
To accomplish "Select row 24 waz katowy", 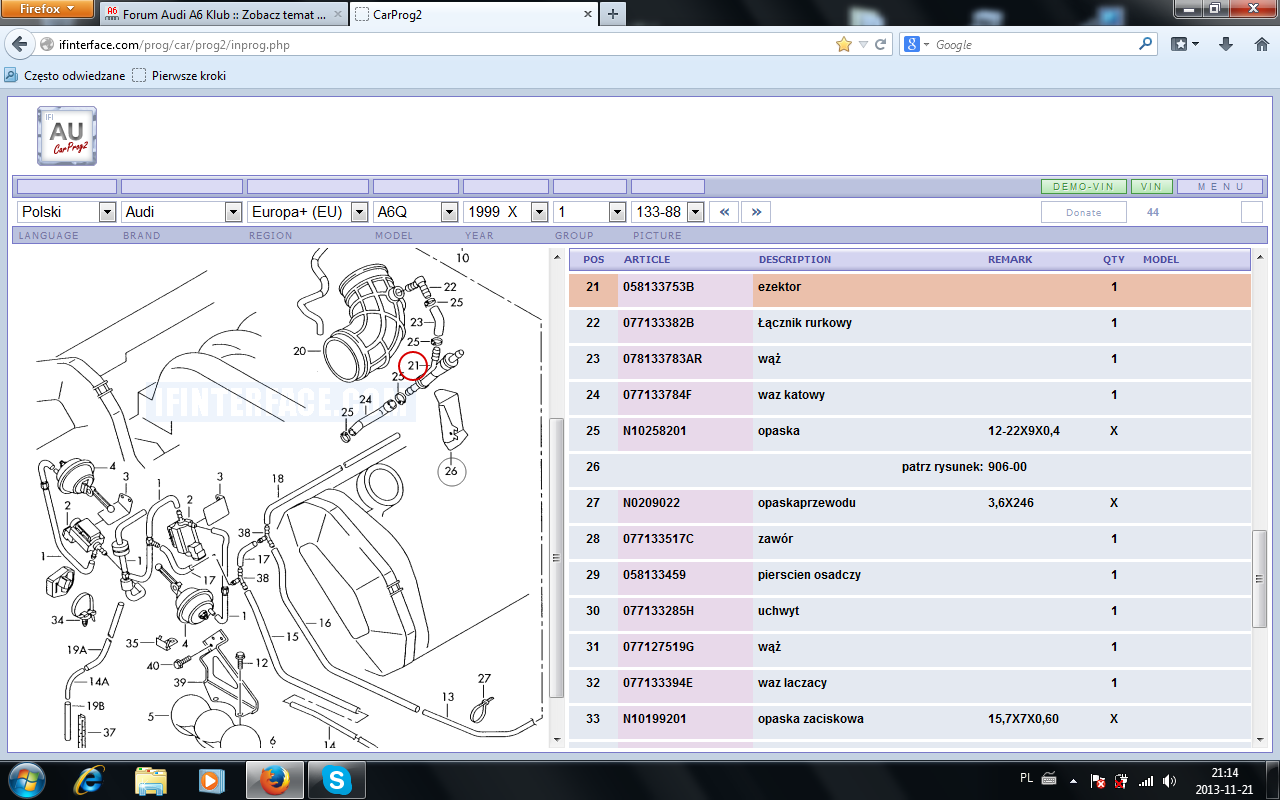I will point(910,396).
